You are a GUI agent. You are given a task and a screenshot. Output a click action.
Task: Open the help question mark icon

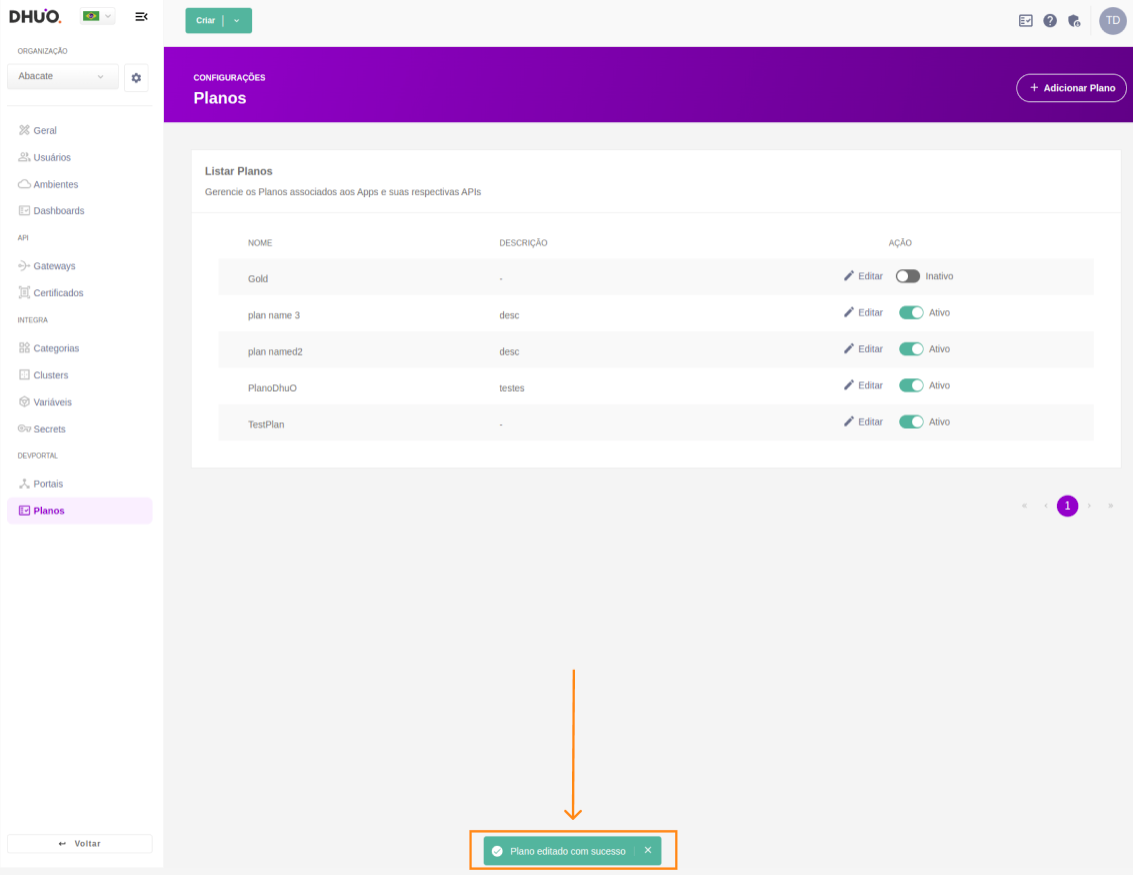click(x=1050, y=21)
